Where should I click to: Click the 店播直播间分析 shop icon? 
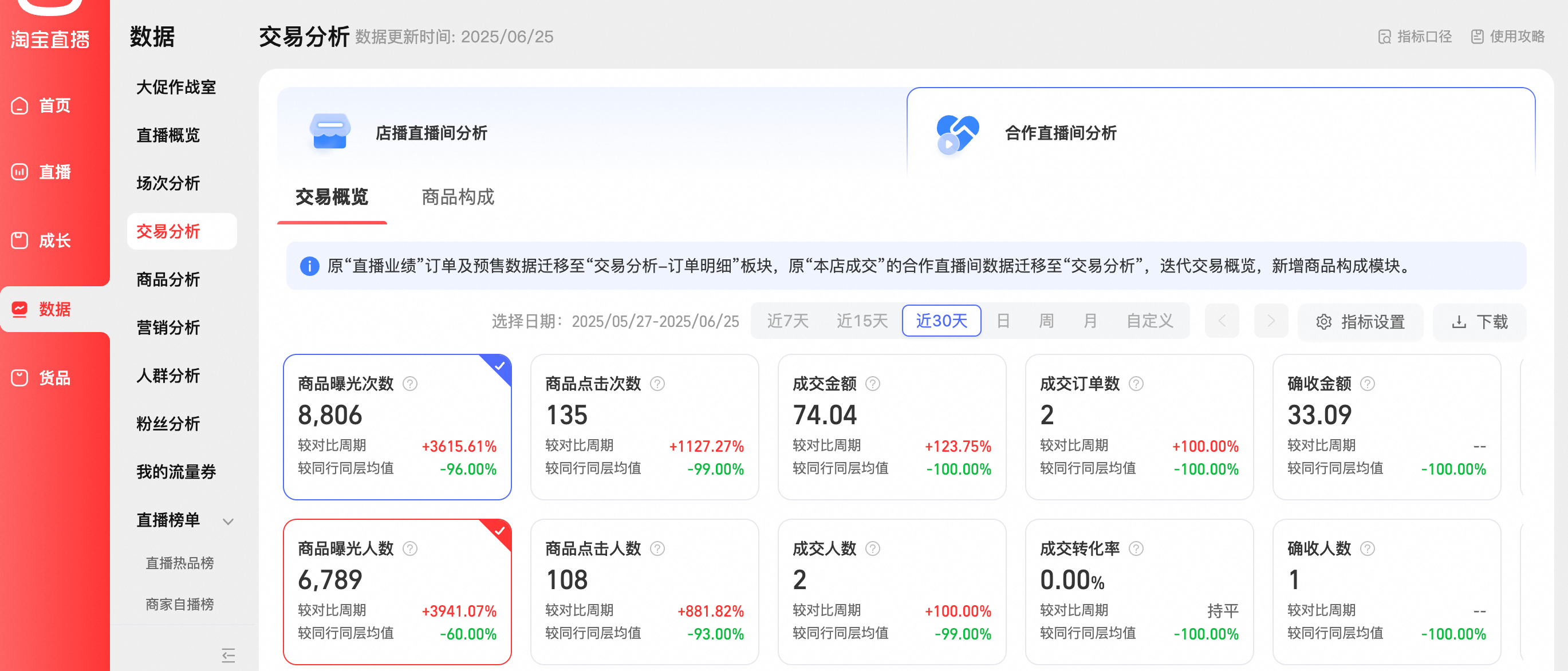[330, 132]
